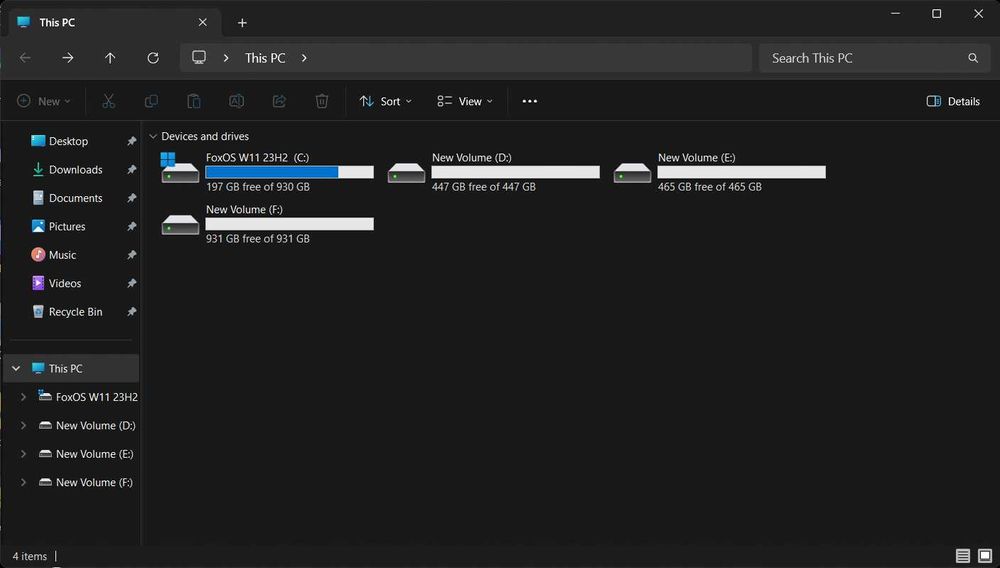Click the '4 items' status text
The height and width of the screenshot is (568, 1000).
pyautogui.click(x=30, y=557)
